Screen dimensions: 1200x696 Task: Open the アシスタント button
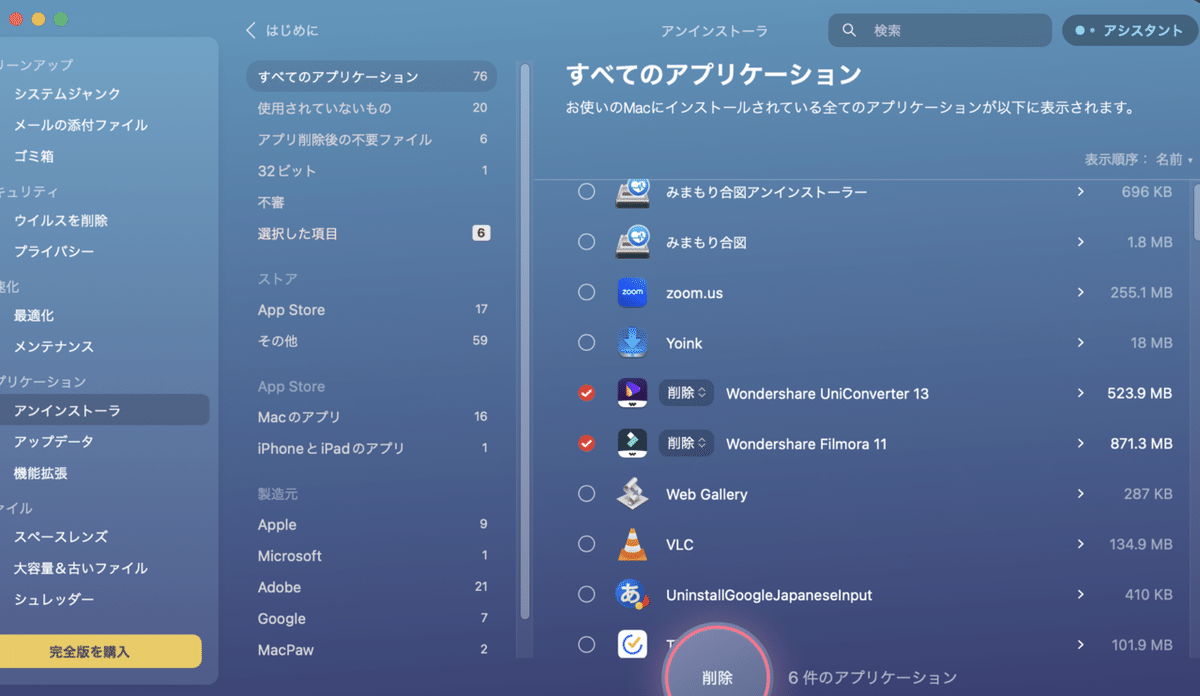(x=1129, y=30)
